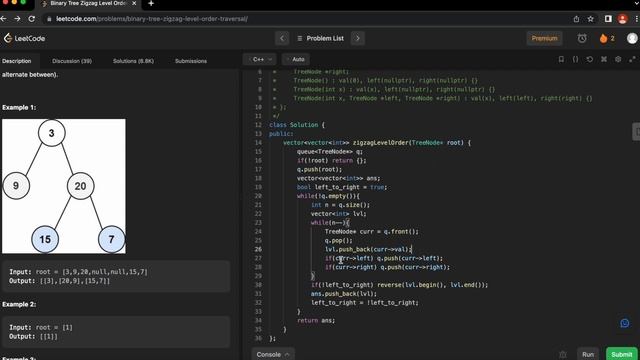Click the browser forward arrow
Screen dimensions: 640x360
pos(17,19)
